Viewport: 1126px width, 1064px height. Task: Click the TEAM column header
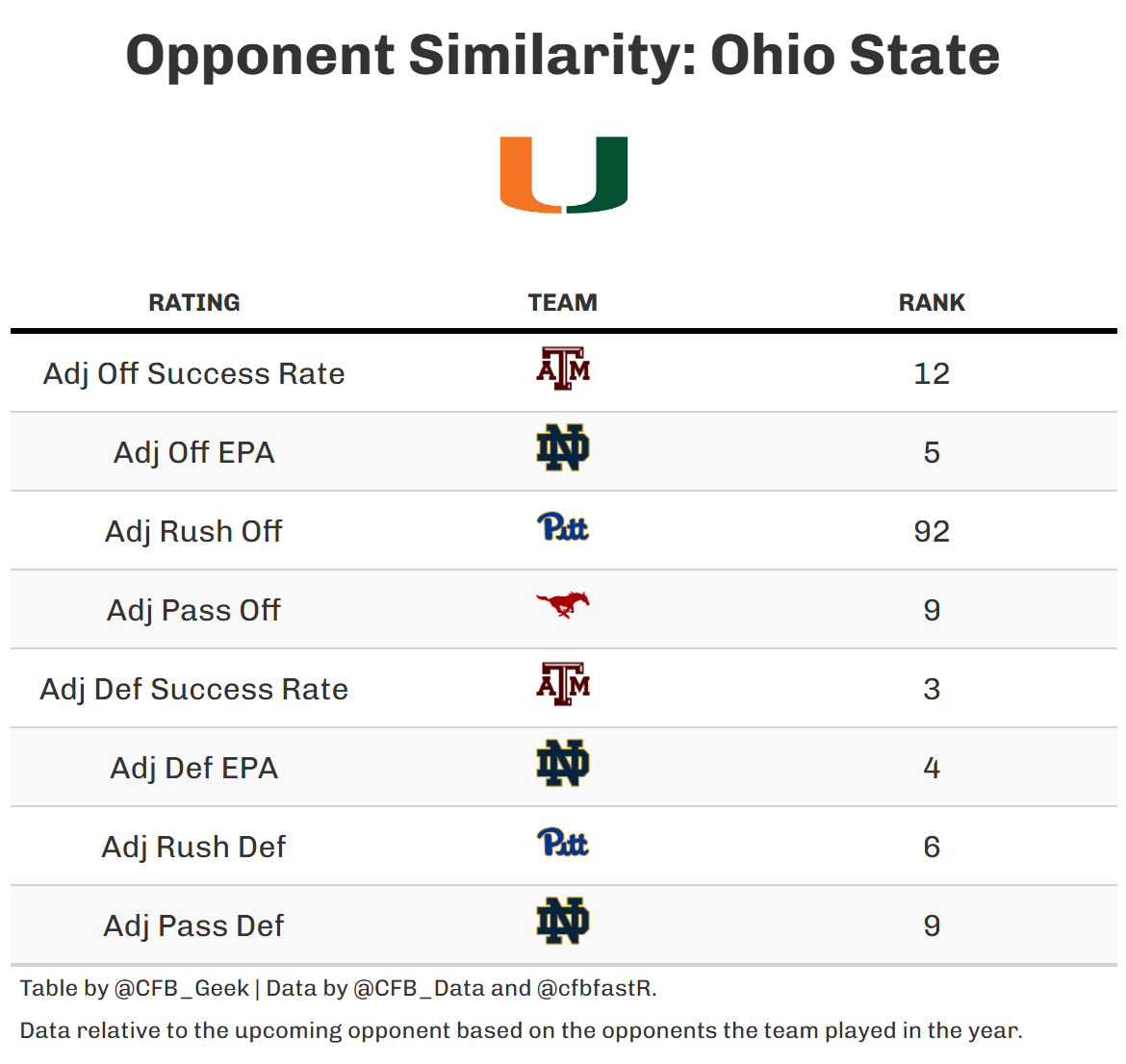tap(563, 303)
